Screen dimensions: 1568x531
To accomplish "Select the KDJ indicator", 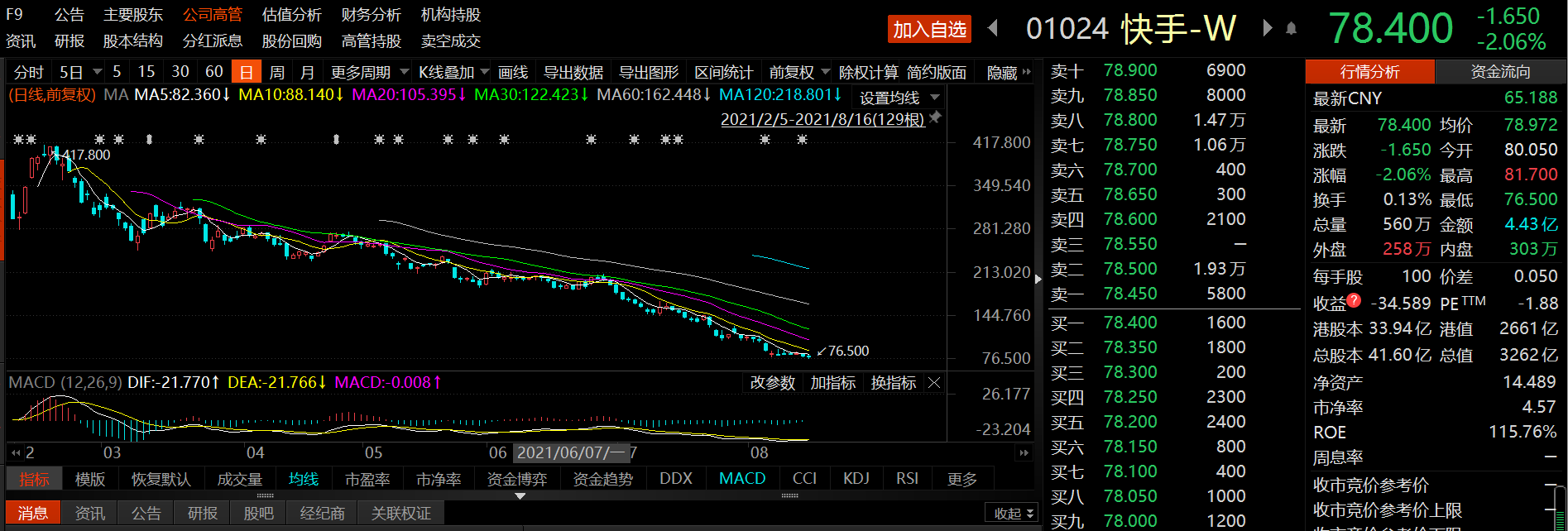I will click(856, 478).
